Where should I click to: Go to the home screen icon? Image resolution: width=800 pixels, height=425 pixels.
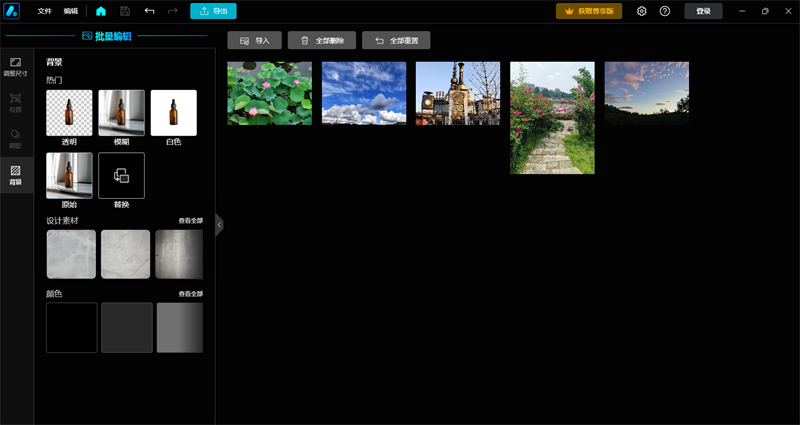[101, 11]
